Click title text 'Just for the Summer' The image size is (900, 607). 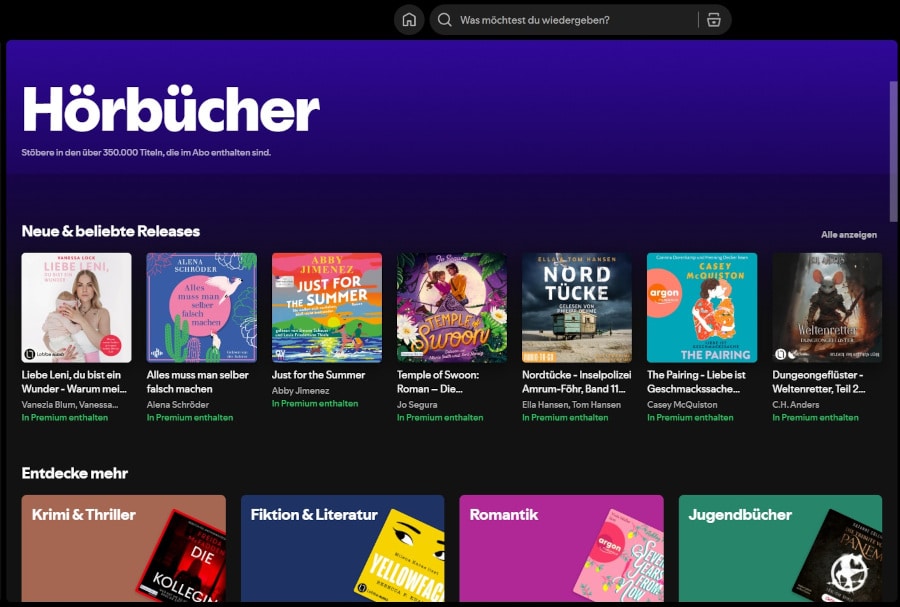point(318,375)
